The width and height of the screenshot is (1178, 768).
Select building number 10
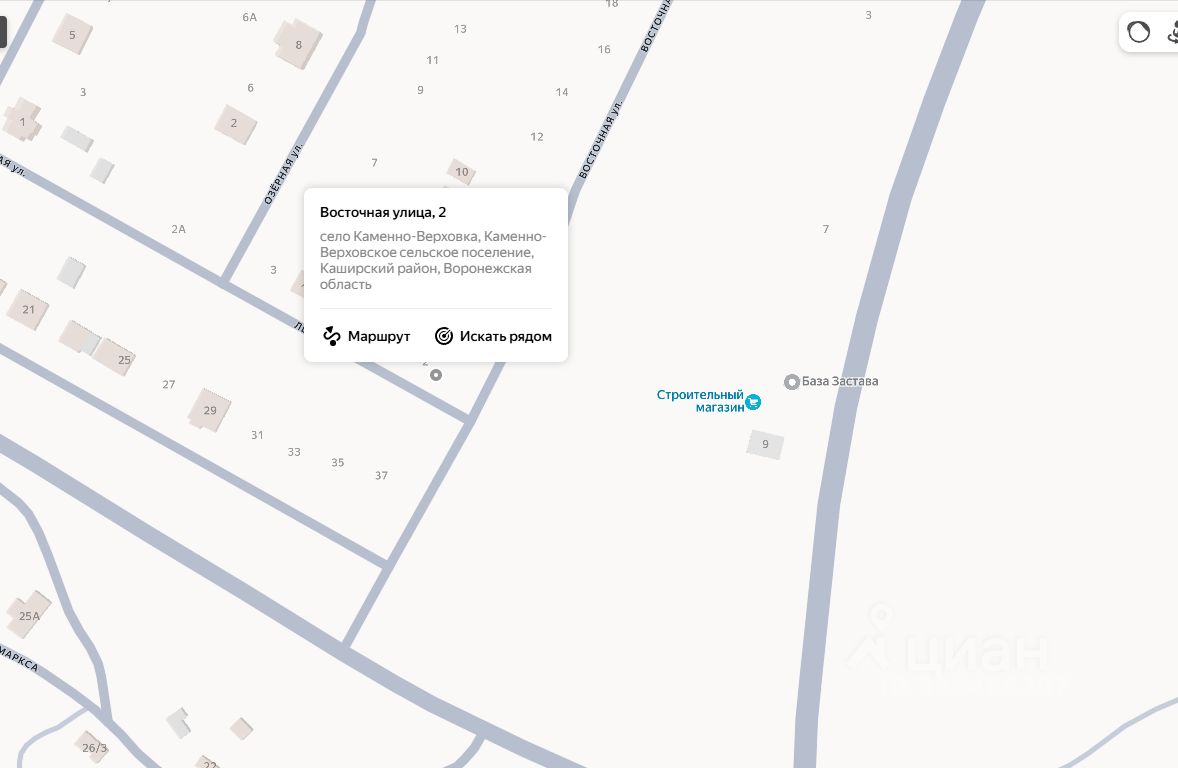click(461, 171)
